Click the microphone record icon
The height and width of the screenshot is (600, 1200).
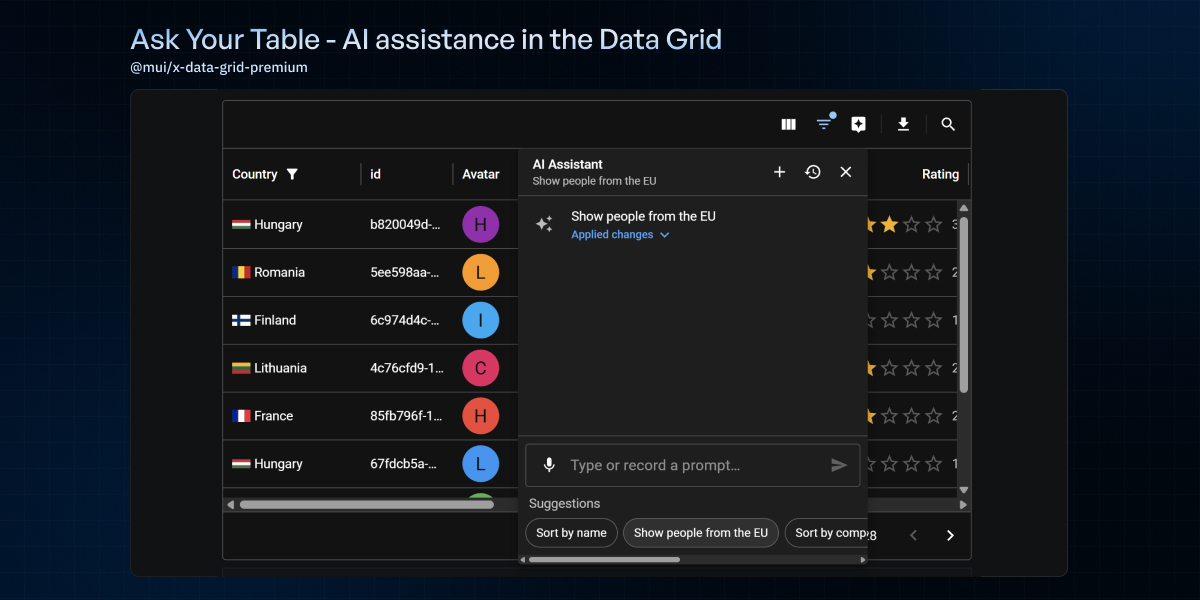[x=549, y=465]
